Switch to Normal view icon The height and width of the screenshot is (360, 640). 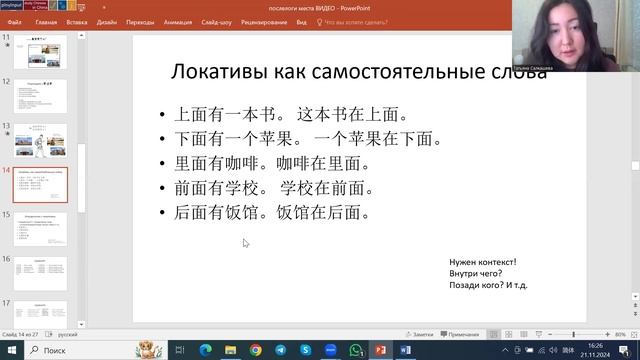(493, 334)
